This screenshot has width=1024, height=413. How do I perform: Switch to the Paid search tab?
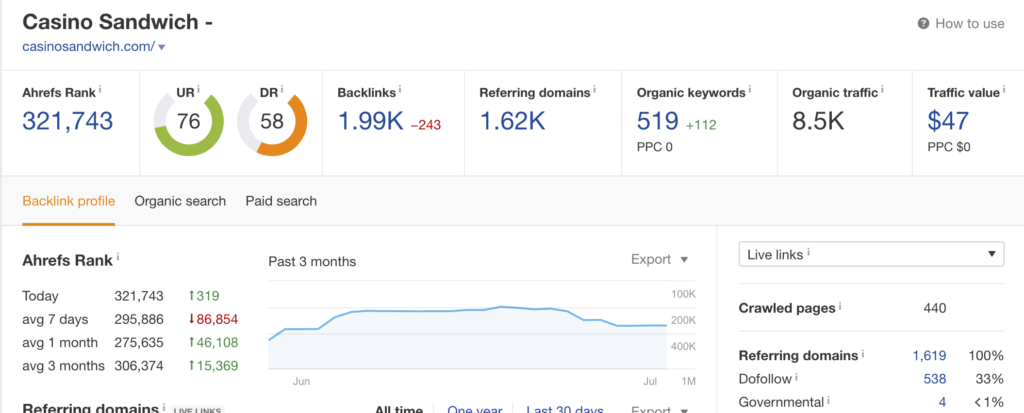click(x=281, y=201)
